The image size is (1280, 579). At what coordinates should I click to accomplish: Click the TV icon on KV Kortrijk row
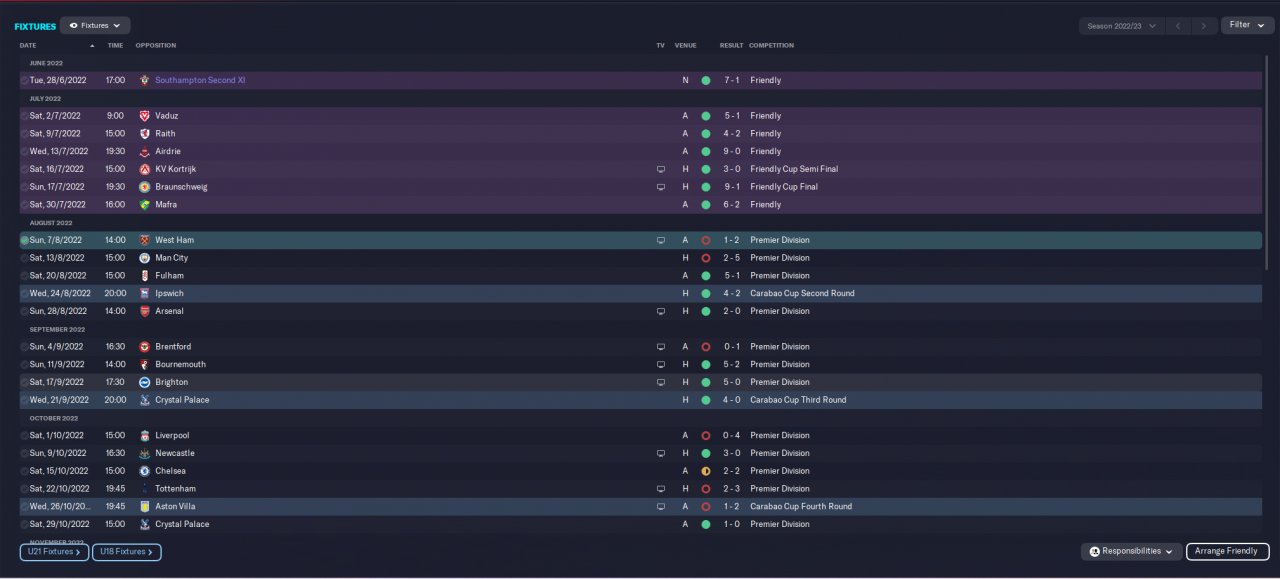tap(660, 169)
